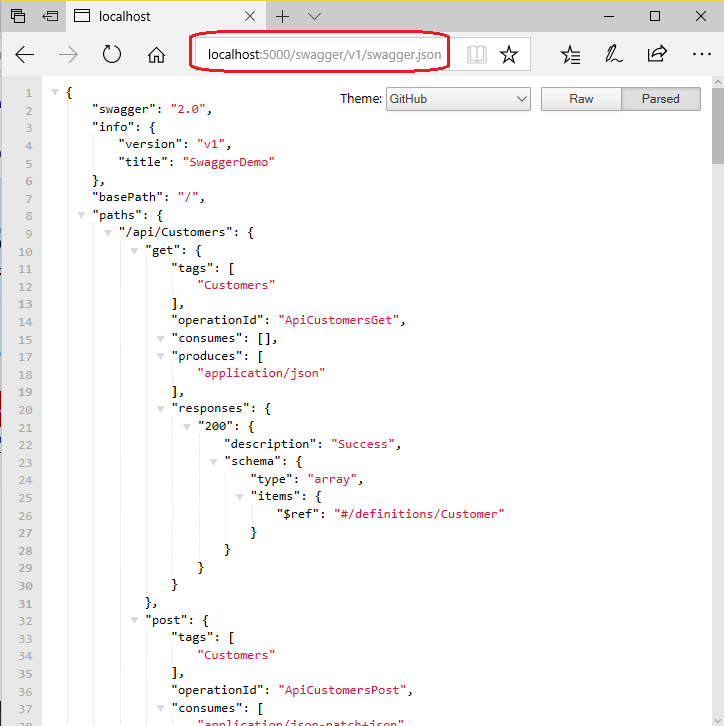Open the tab preview chevron

314,16
